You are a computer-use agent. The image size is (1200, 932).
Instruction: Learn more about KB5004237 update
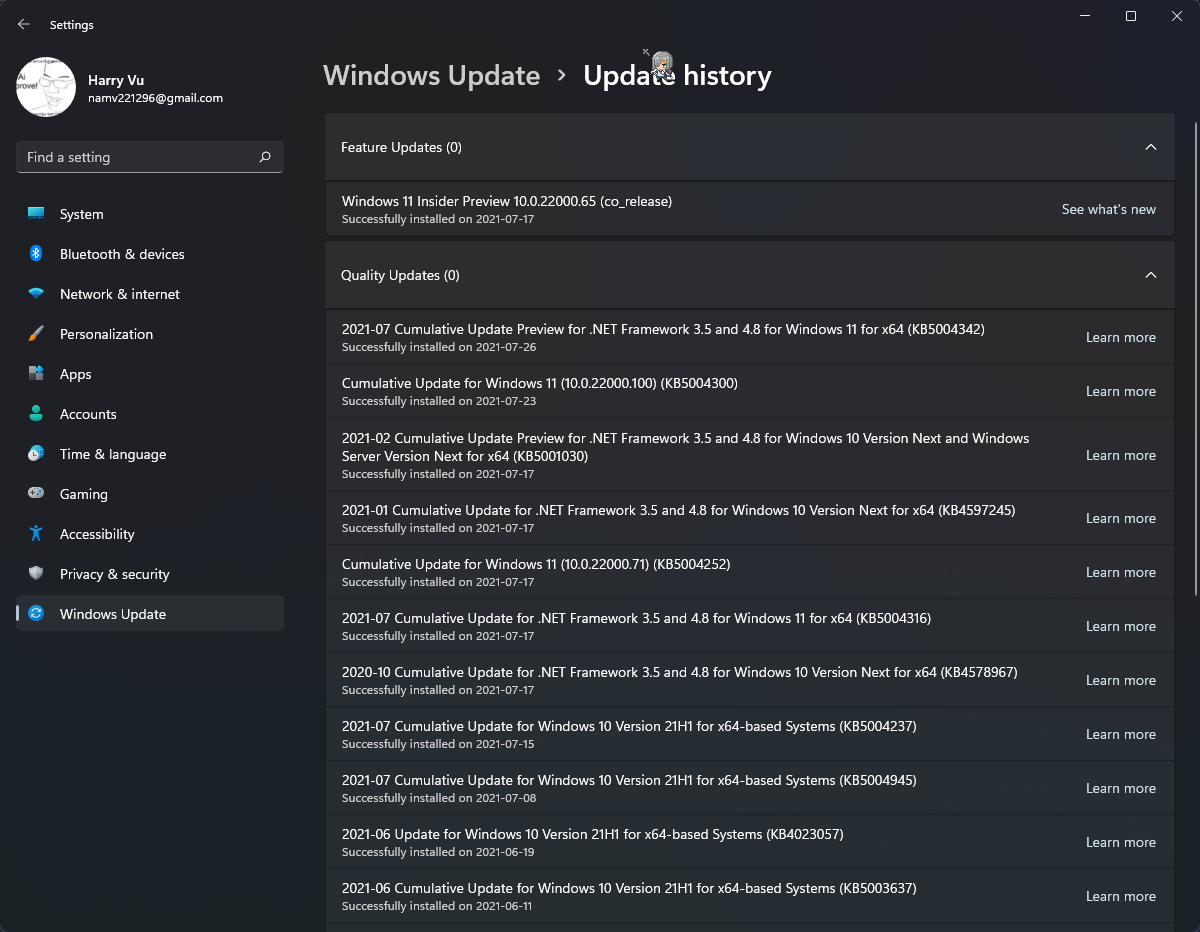pos(1121,734)
